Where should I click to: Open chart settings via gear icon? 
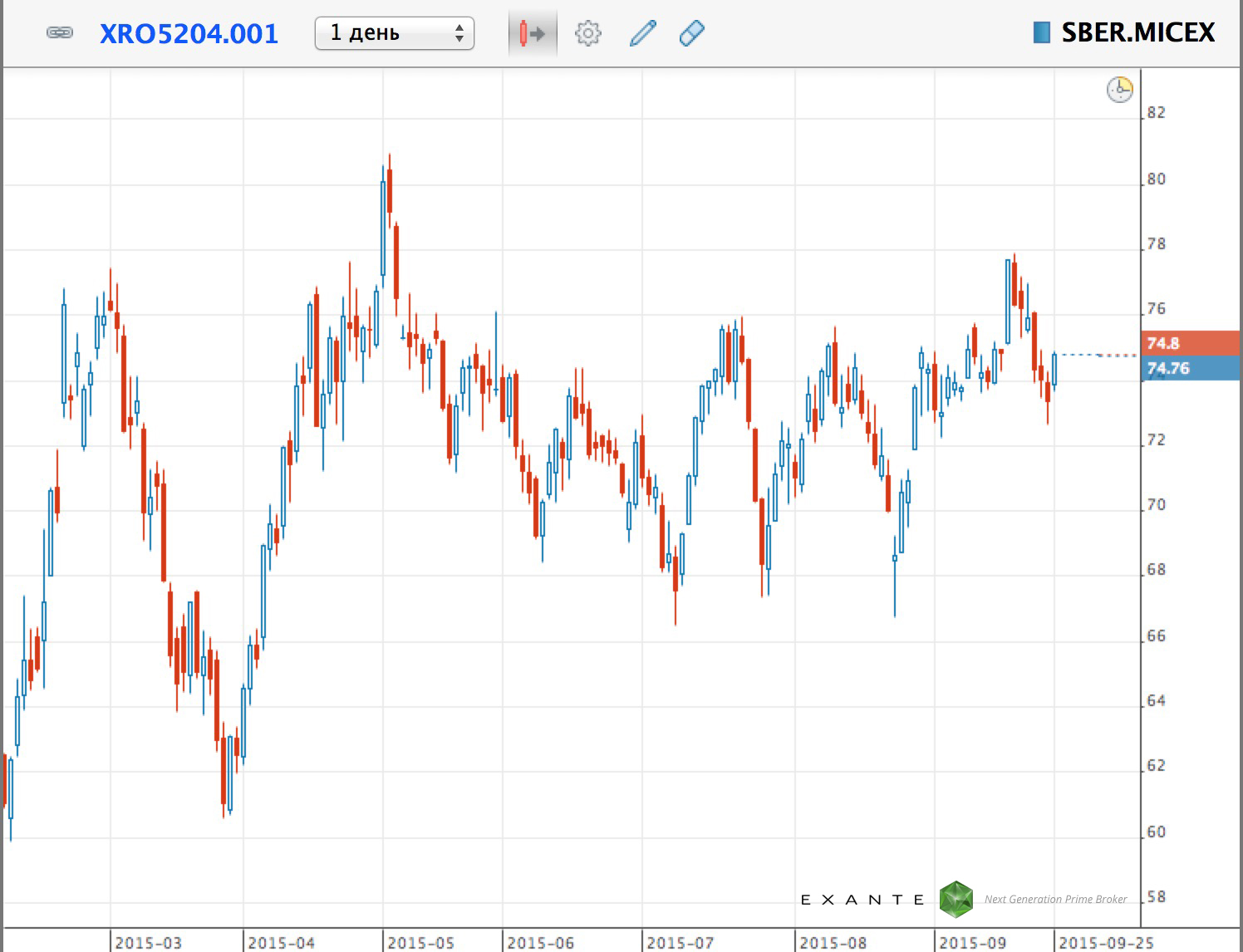(x=587, y=34)
